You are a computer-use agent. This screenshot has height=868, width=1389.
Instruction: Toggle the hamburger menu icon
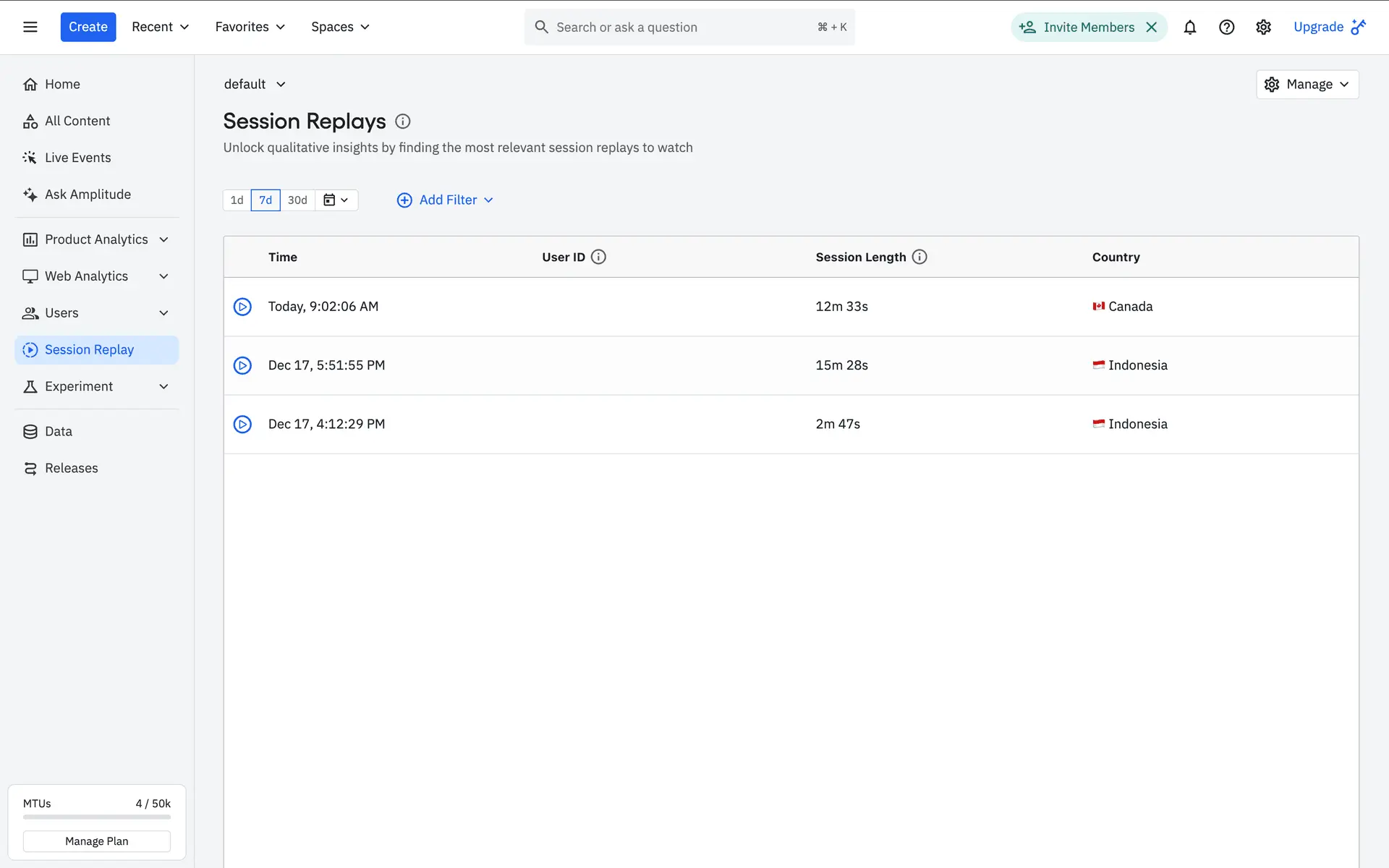point(30,27)
